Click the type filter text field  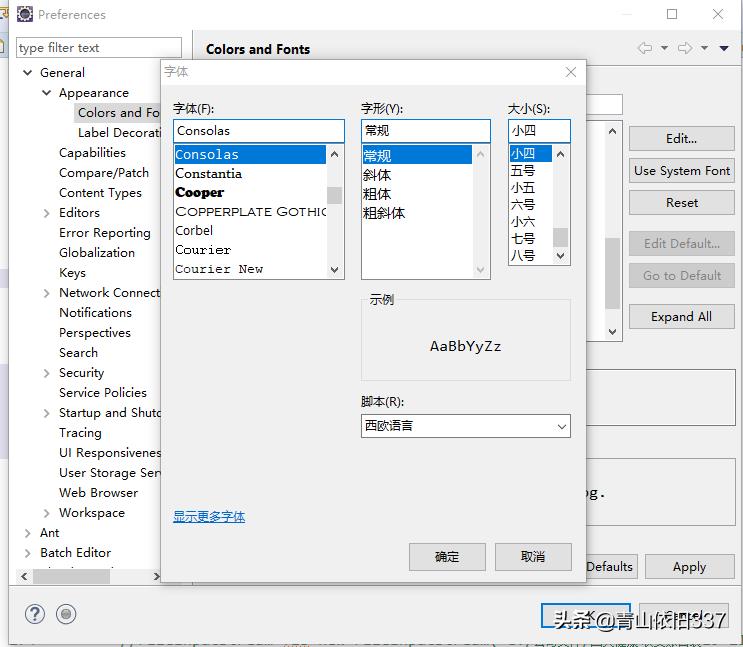click(98, 48)
